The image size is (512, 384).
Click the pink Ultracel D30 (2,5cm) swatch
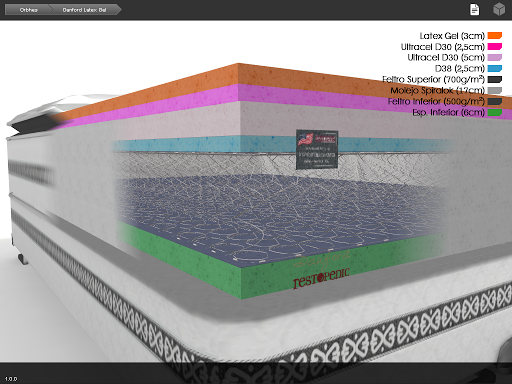495,47
